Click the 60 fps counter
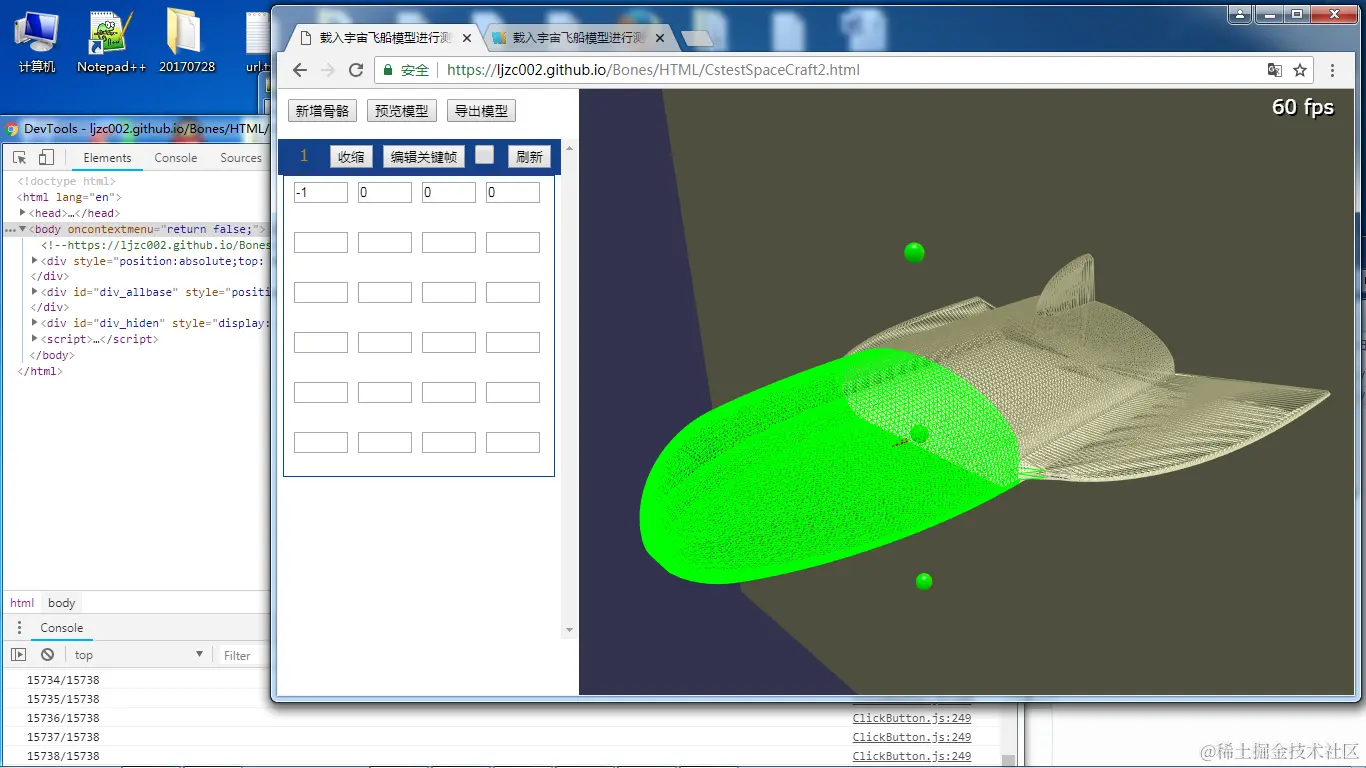1366x768 pixels. point(1302,107)
